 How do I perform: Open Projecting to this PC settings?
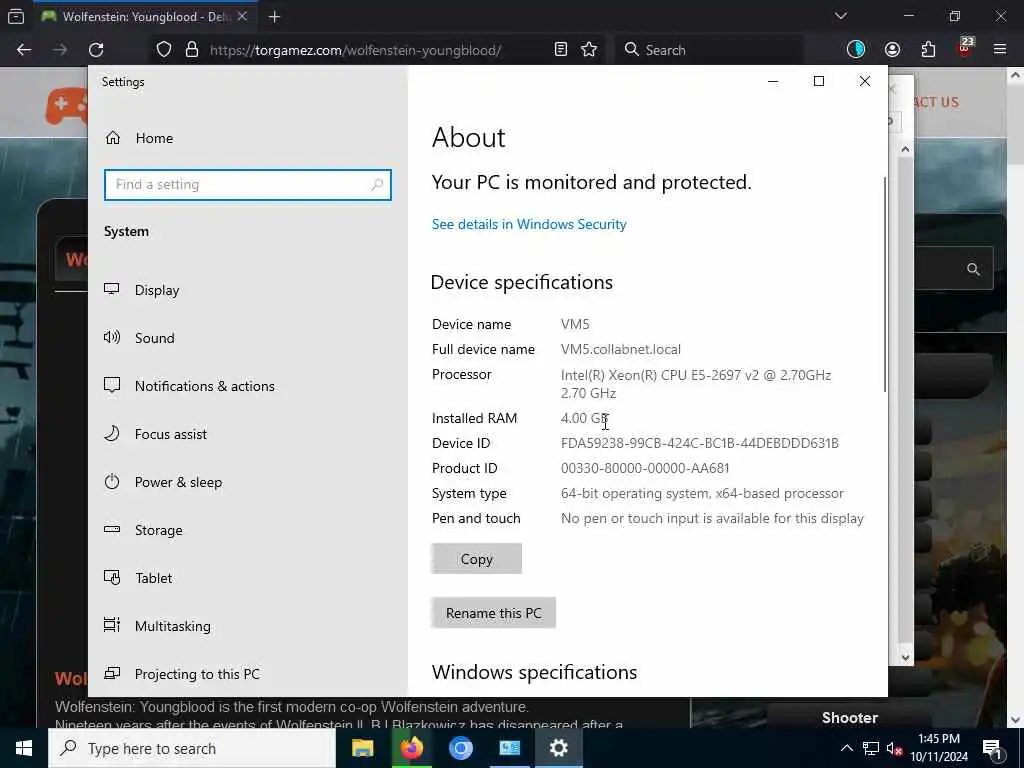(182, 674)
